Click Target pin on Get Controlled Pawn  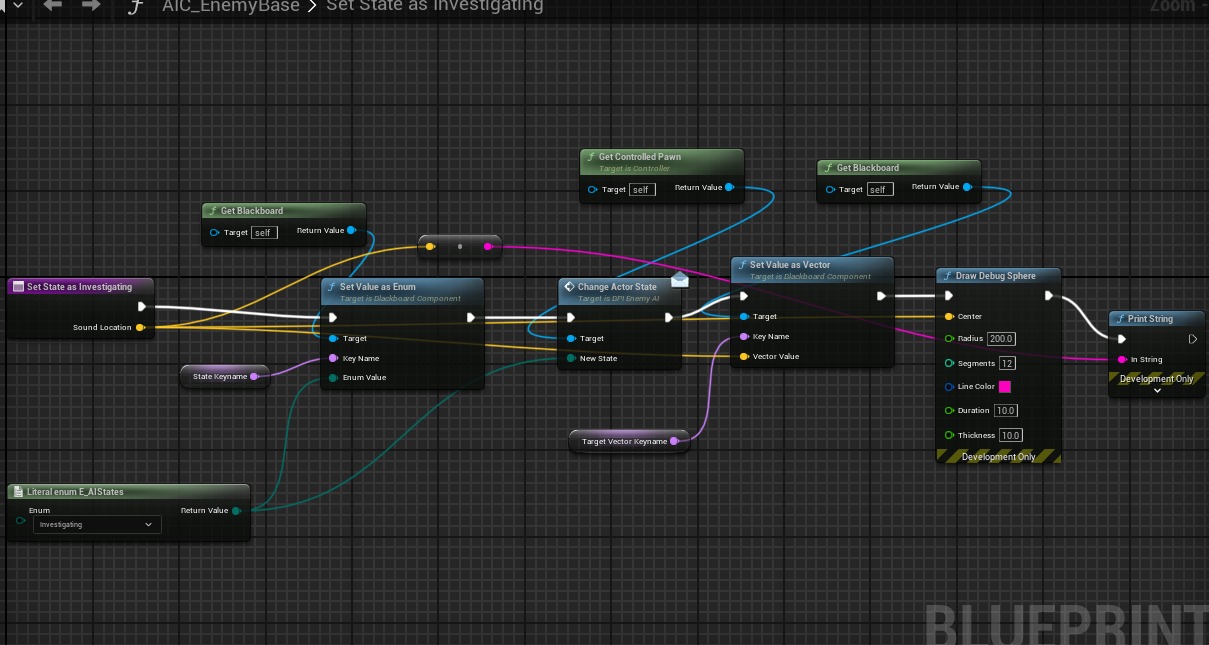(593, 189)
